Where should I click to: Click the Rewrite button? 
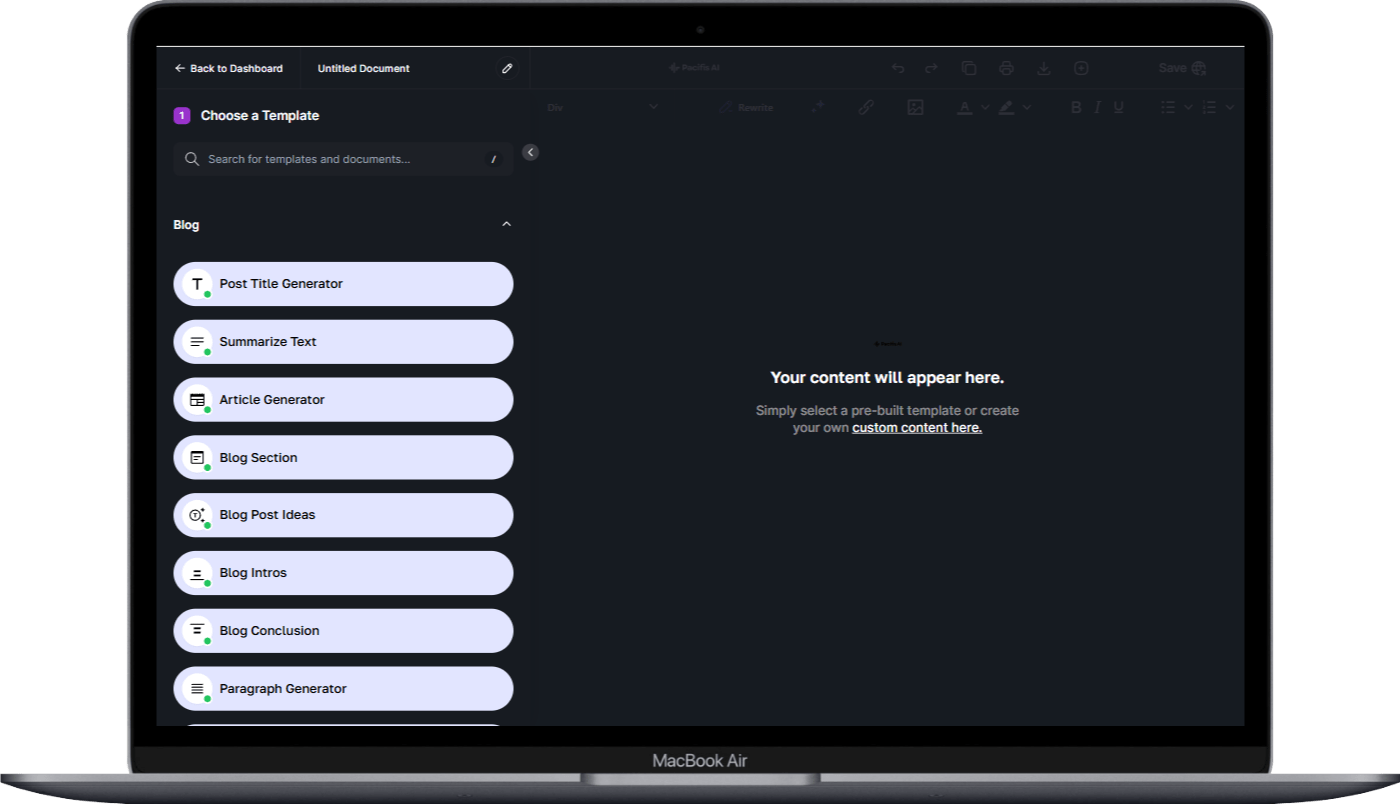tap(746, 107)
